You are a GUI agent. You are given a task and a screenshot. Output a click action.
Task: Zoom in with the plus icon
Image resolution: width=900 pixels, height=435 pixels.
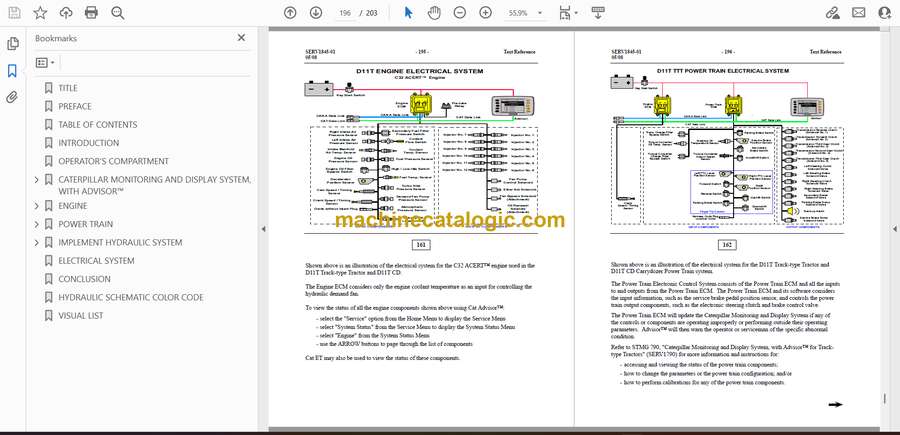pos(486,13)
